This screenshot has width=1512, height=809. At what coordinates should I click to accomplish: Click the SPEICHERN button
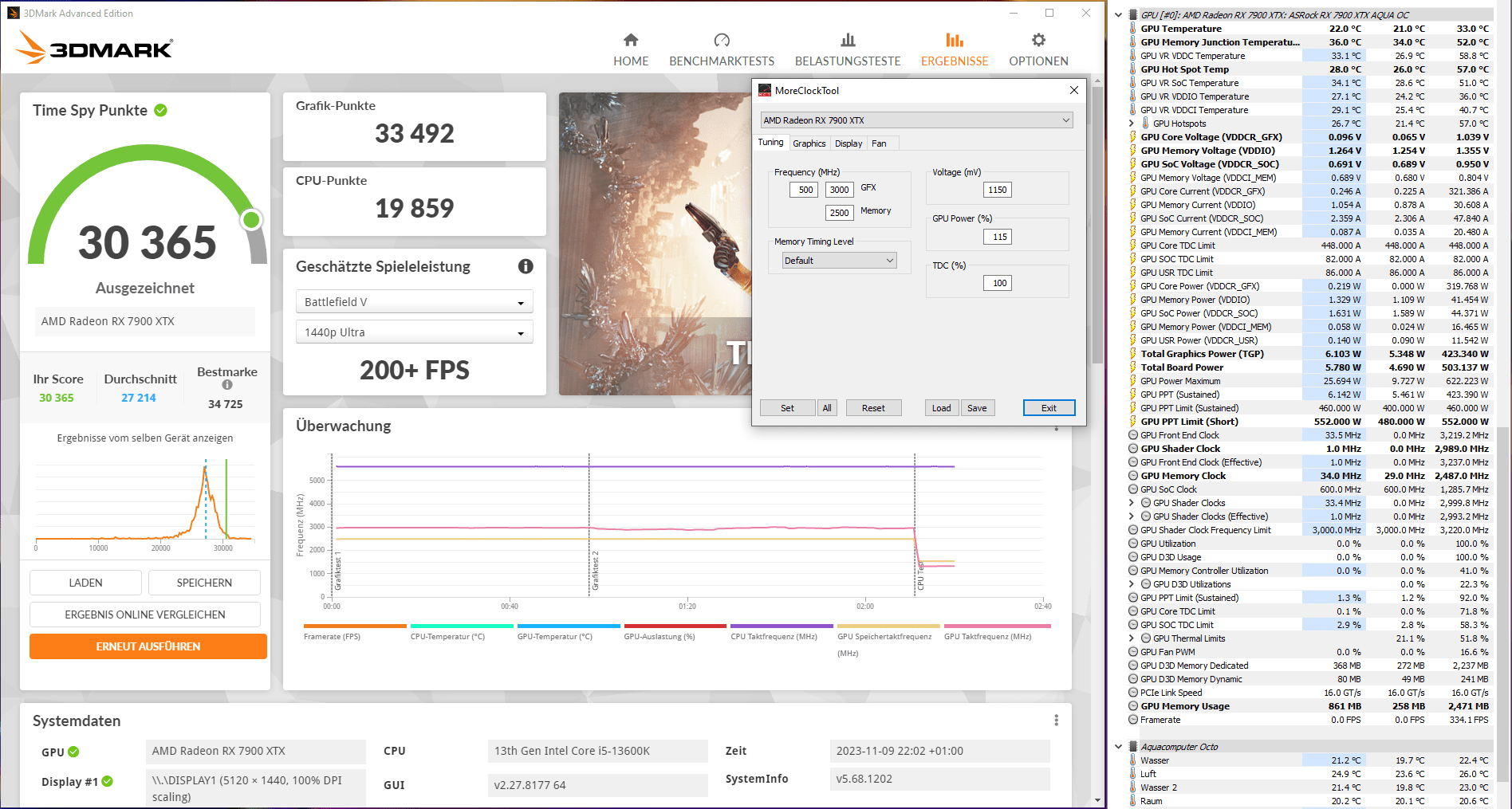[204, 583]
